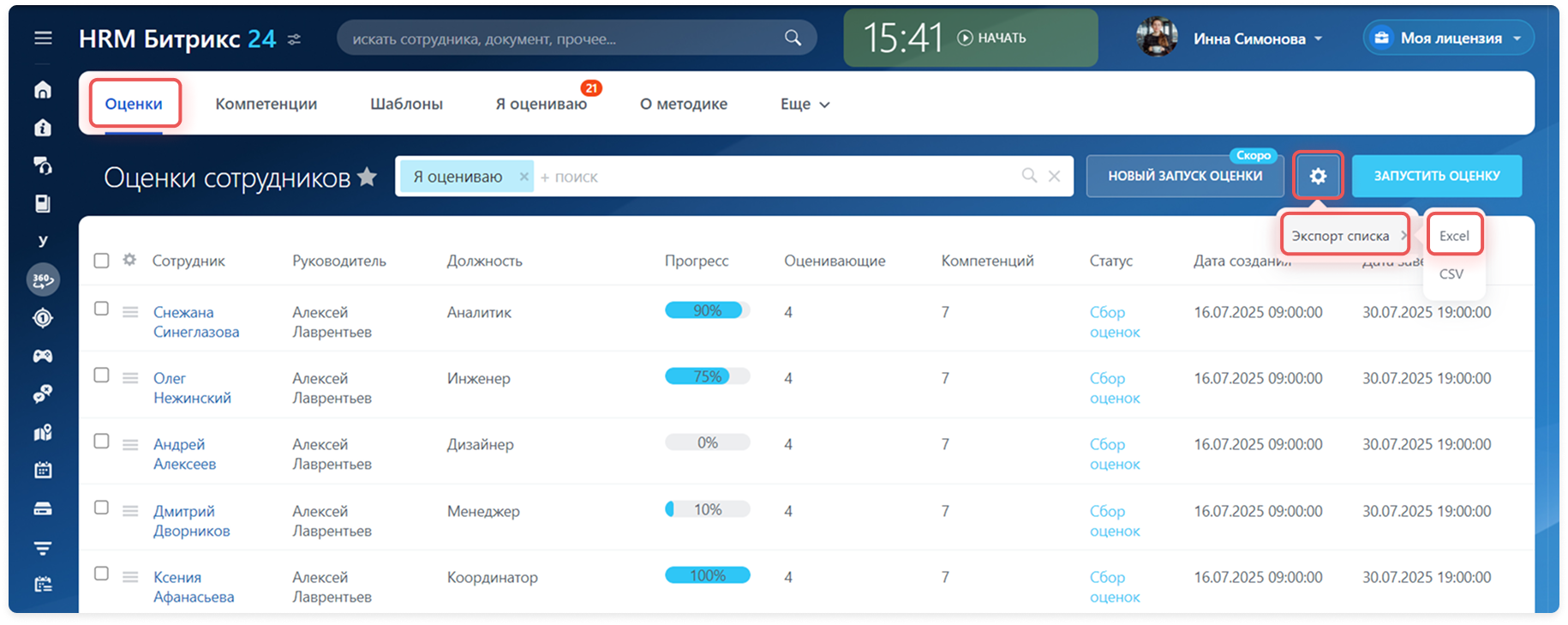The width and height of the screenshot is (1568, 625).
Task: Click the table column settings gear icon
Action: (x=129, y=260)
